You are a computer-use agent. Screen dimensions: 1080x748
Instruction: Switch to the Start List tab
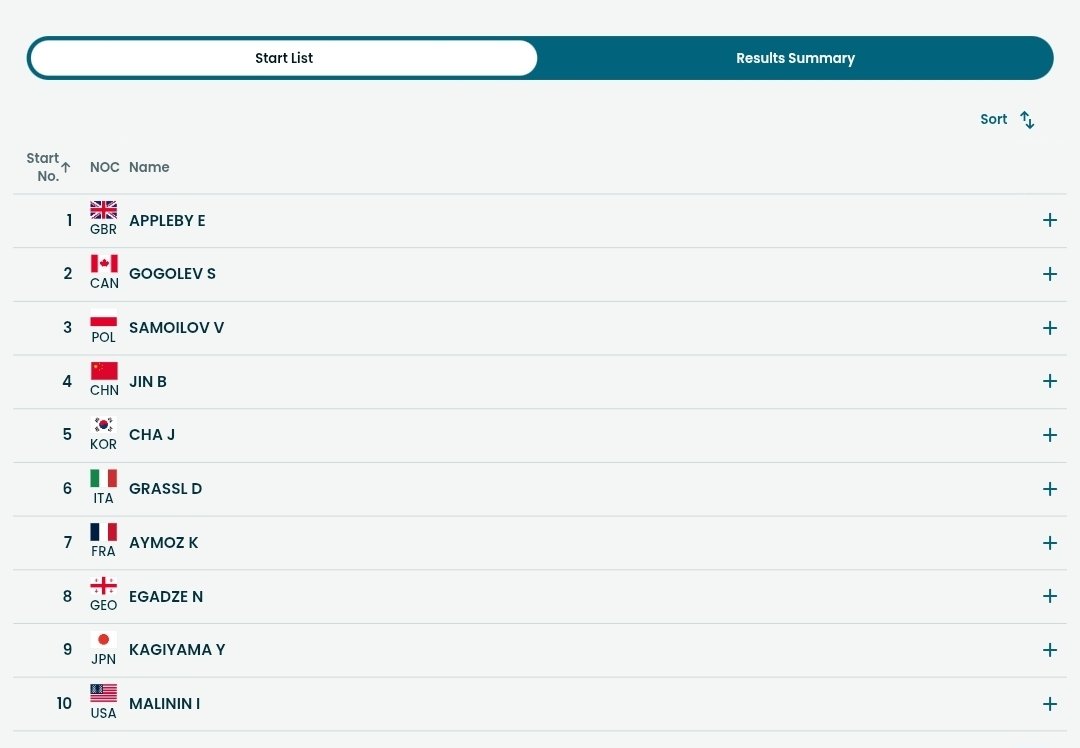coord(284,58)
